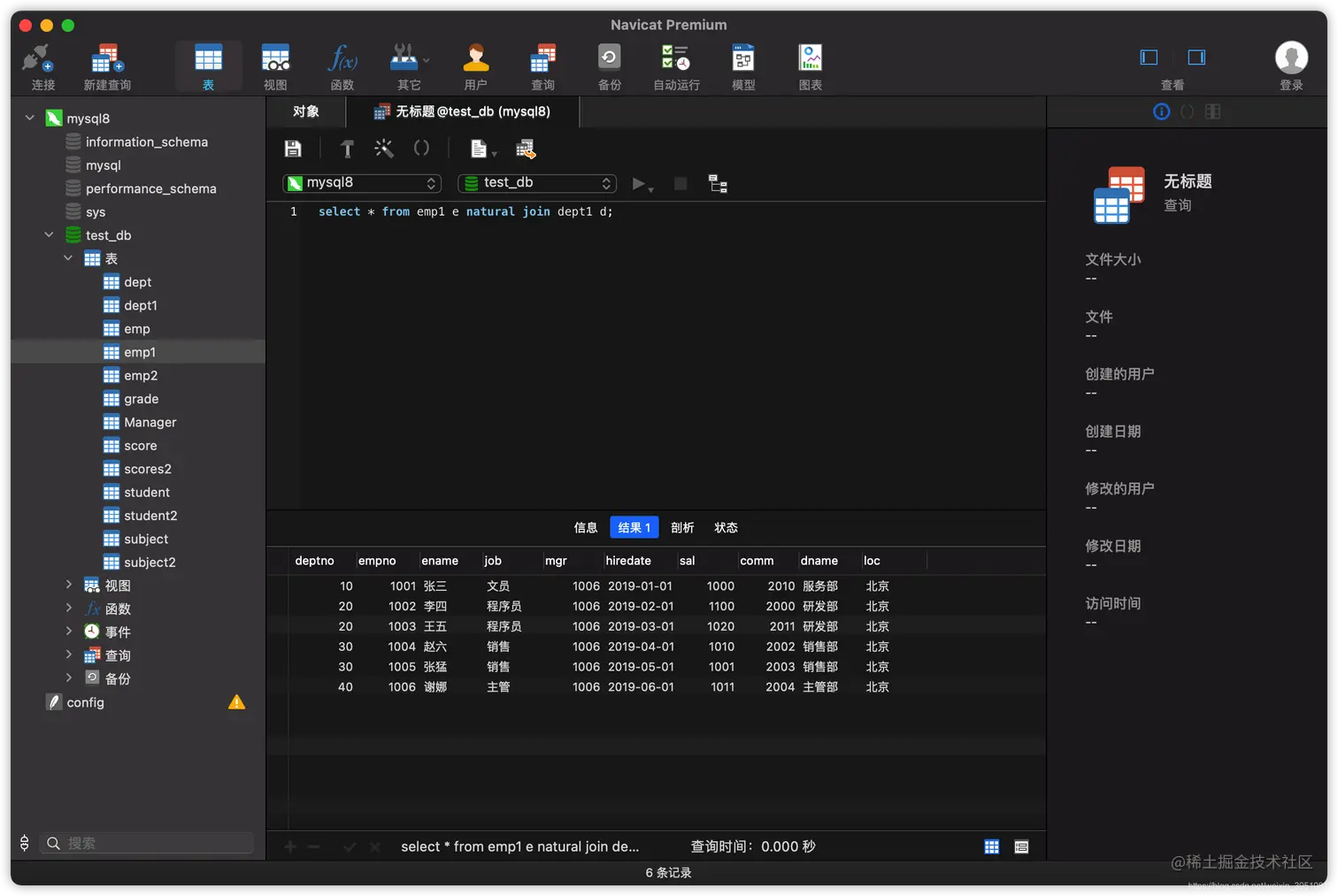Select the emp1 table in the tree
The height and width of the screenshot is (896, 1338).
pyautogui.click(x=138, y=352)
